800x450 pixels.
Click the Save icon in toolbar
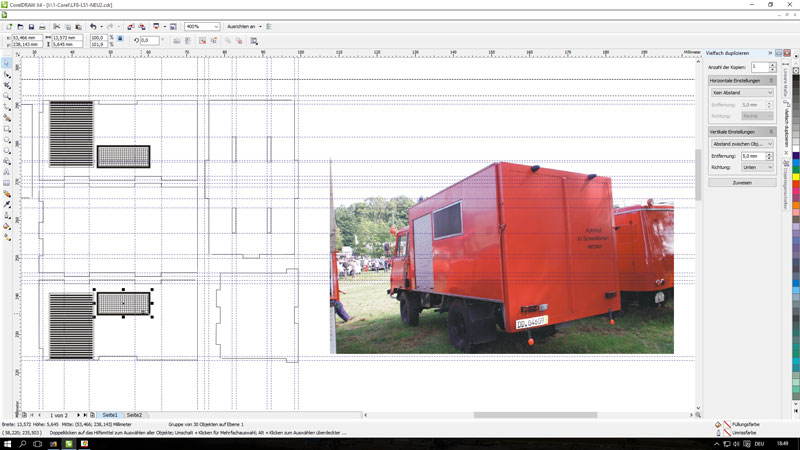pos(31,27)
